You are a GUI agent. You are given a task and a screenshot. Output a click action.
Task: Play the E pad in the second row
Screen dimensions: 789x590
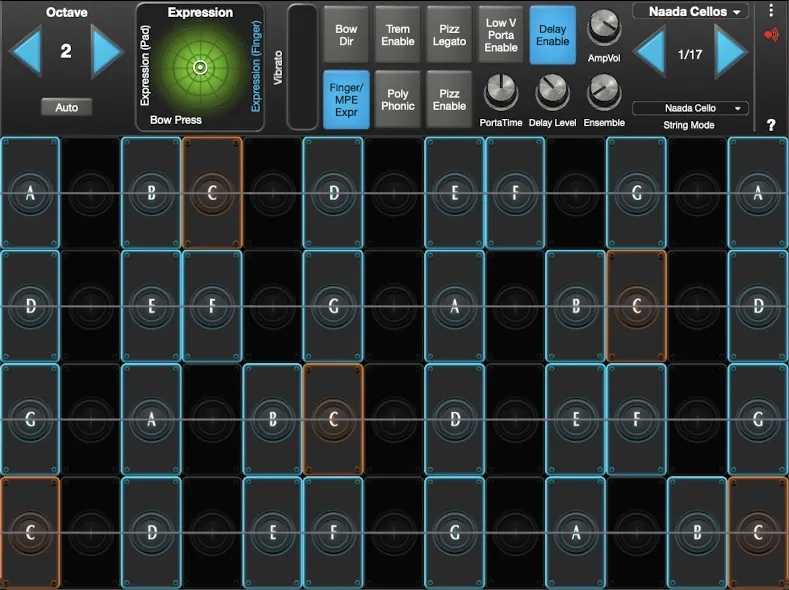tap(151, 306)
